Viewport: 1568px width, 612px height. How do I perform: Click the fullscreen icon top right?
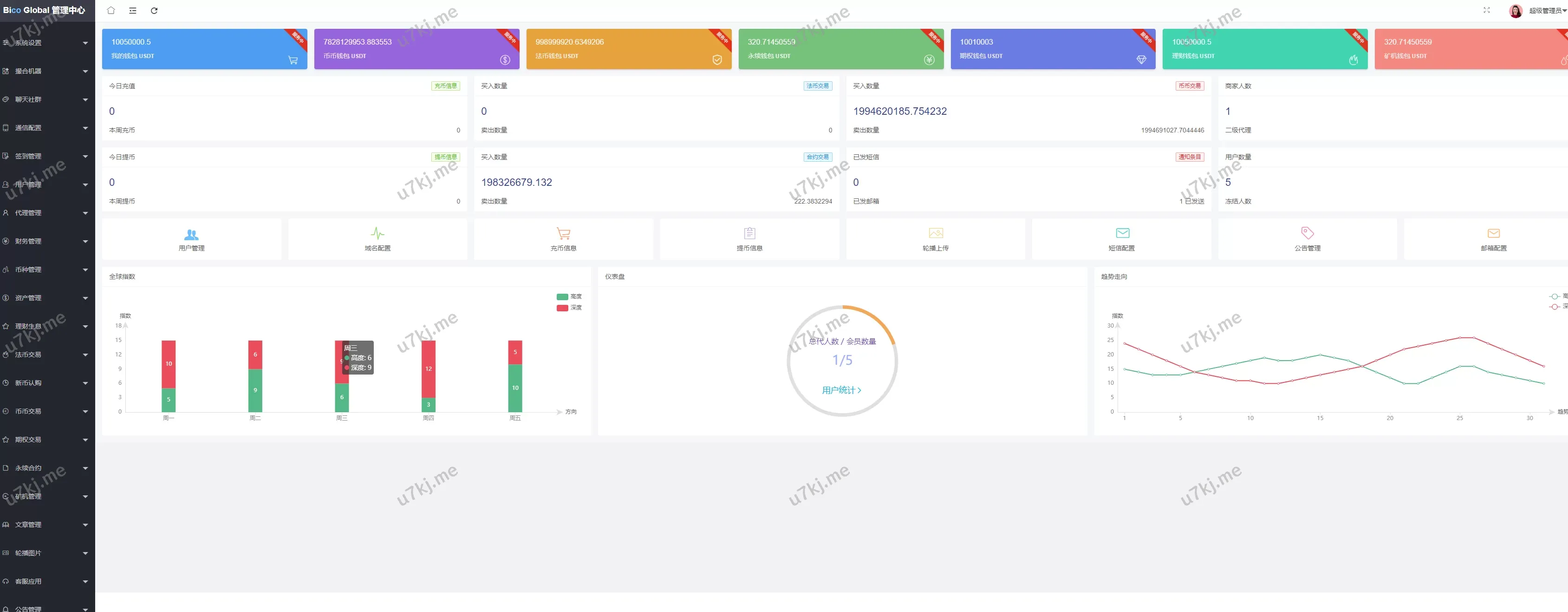click(x=1486, y=10)
